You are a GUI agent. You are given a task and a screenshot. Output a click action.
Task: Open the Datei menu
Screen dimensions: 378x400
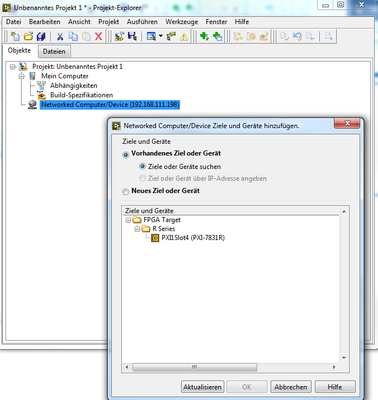pos(13,22)
